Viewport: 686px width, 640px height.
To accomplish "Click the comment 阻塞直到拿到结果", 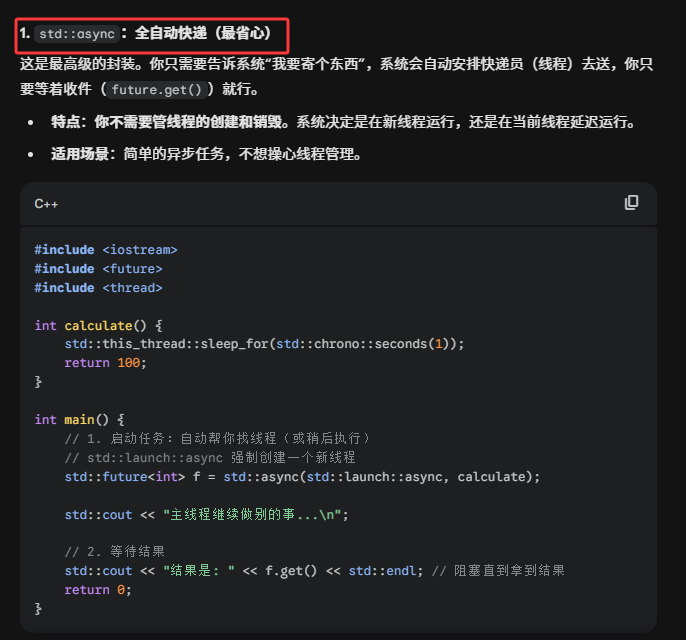I will (x=498, y=570).
